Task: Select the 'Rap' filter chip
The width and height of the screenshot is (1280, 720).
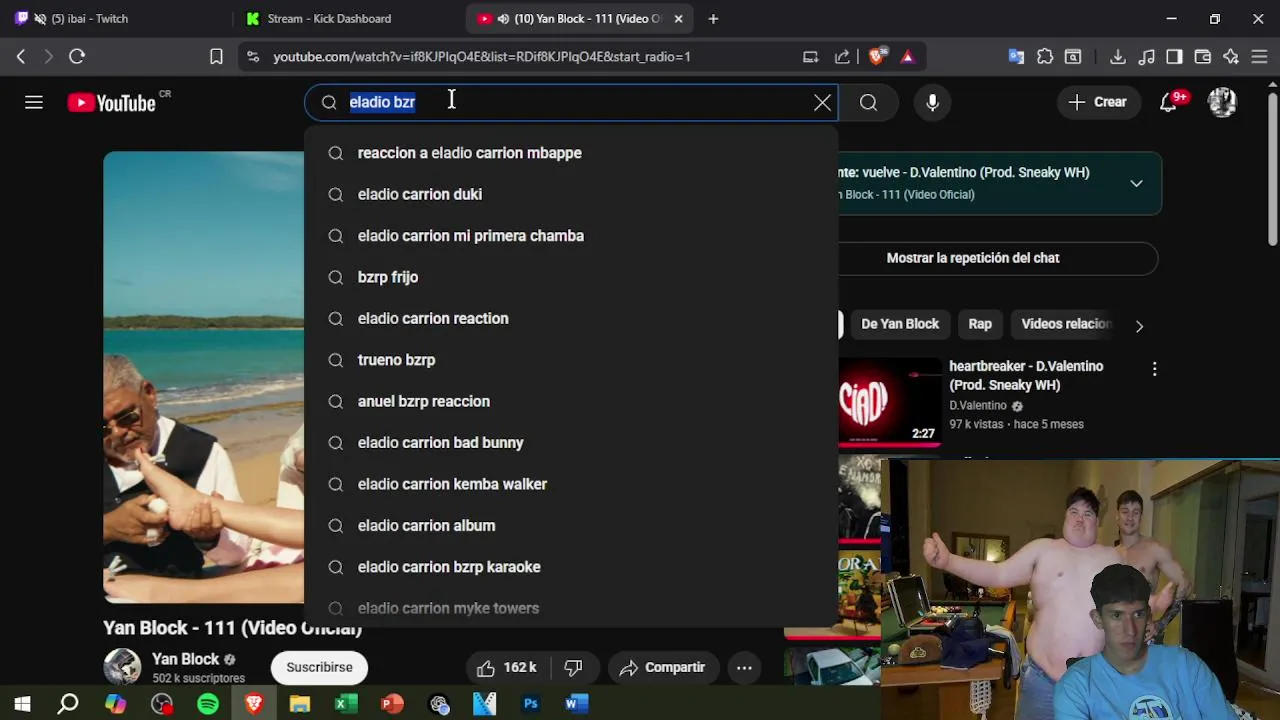Action: pos(980,324)
